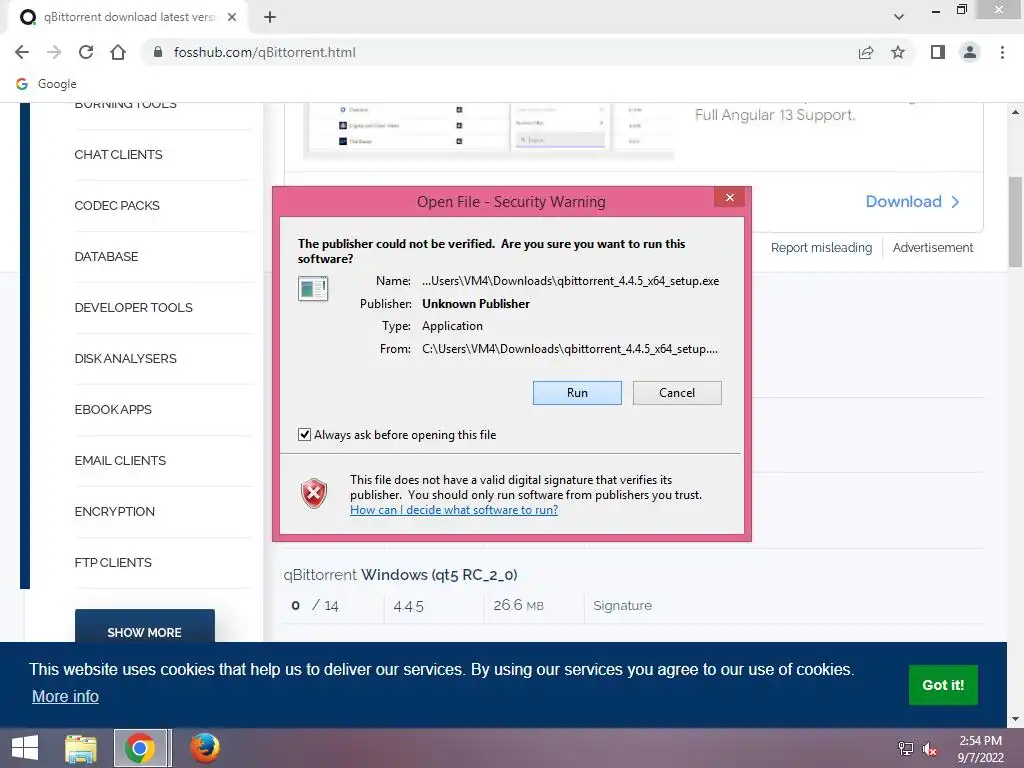The width and height of the screenshot is (1024, 768).
Task: Click the application file icon in the dialog
Action: tap(313, 288)
